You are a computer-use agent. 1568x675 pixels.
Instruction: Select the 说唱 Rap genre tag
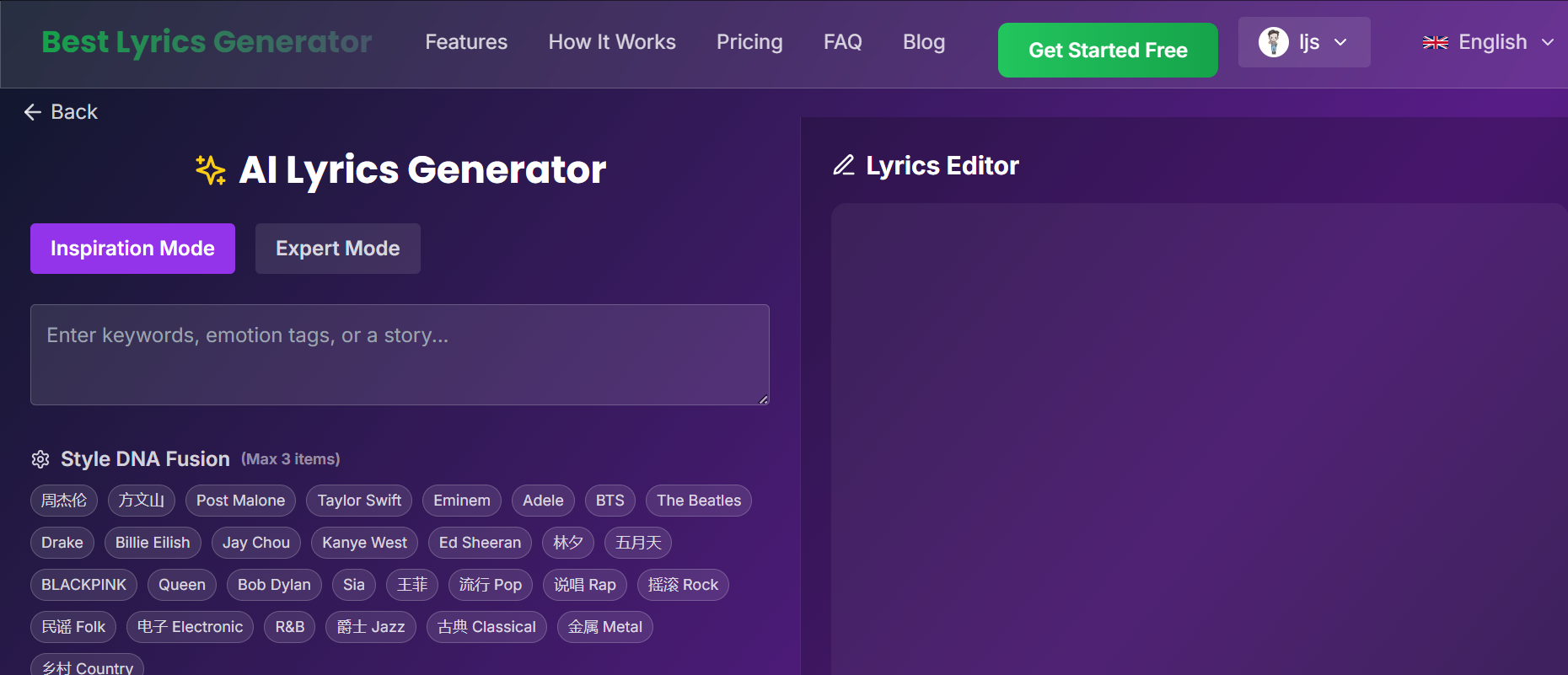pyautogui.click(x=585, y=585)
